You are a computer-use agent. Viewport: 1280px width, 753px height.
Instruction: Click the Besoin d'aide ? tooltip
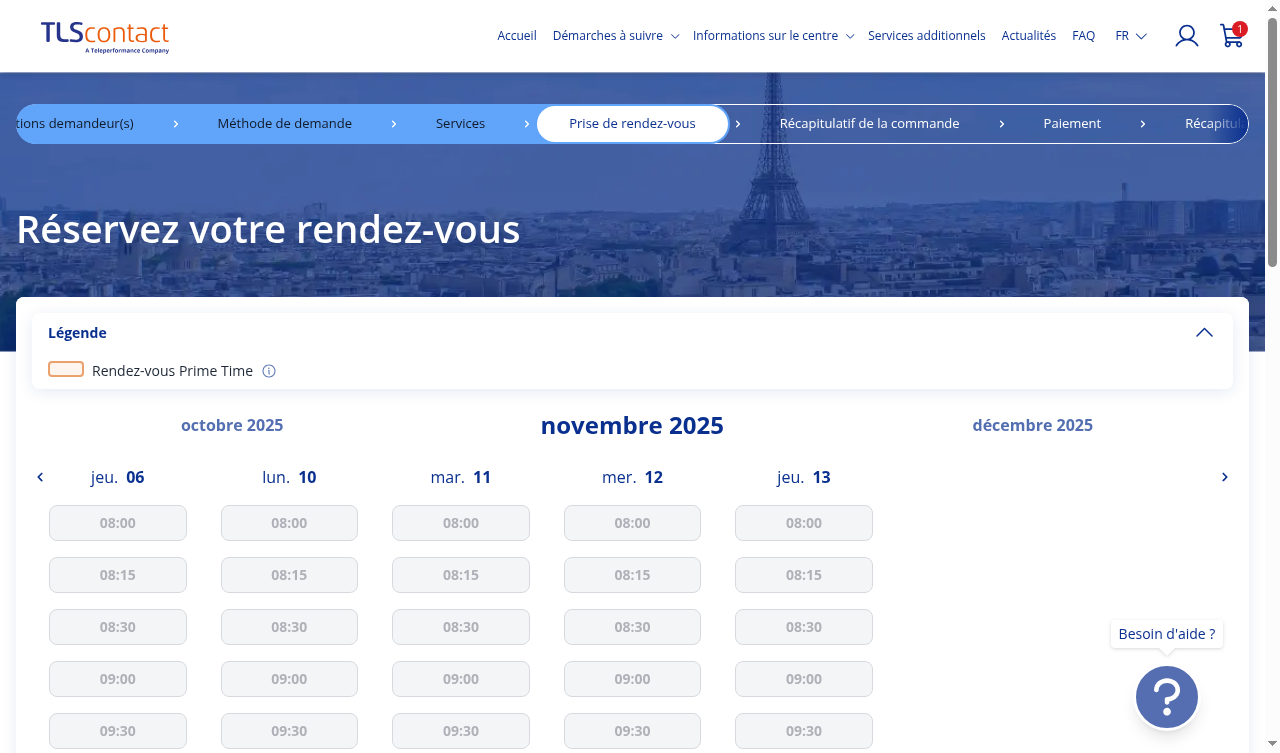1167,634
